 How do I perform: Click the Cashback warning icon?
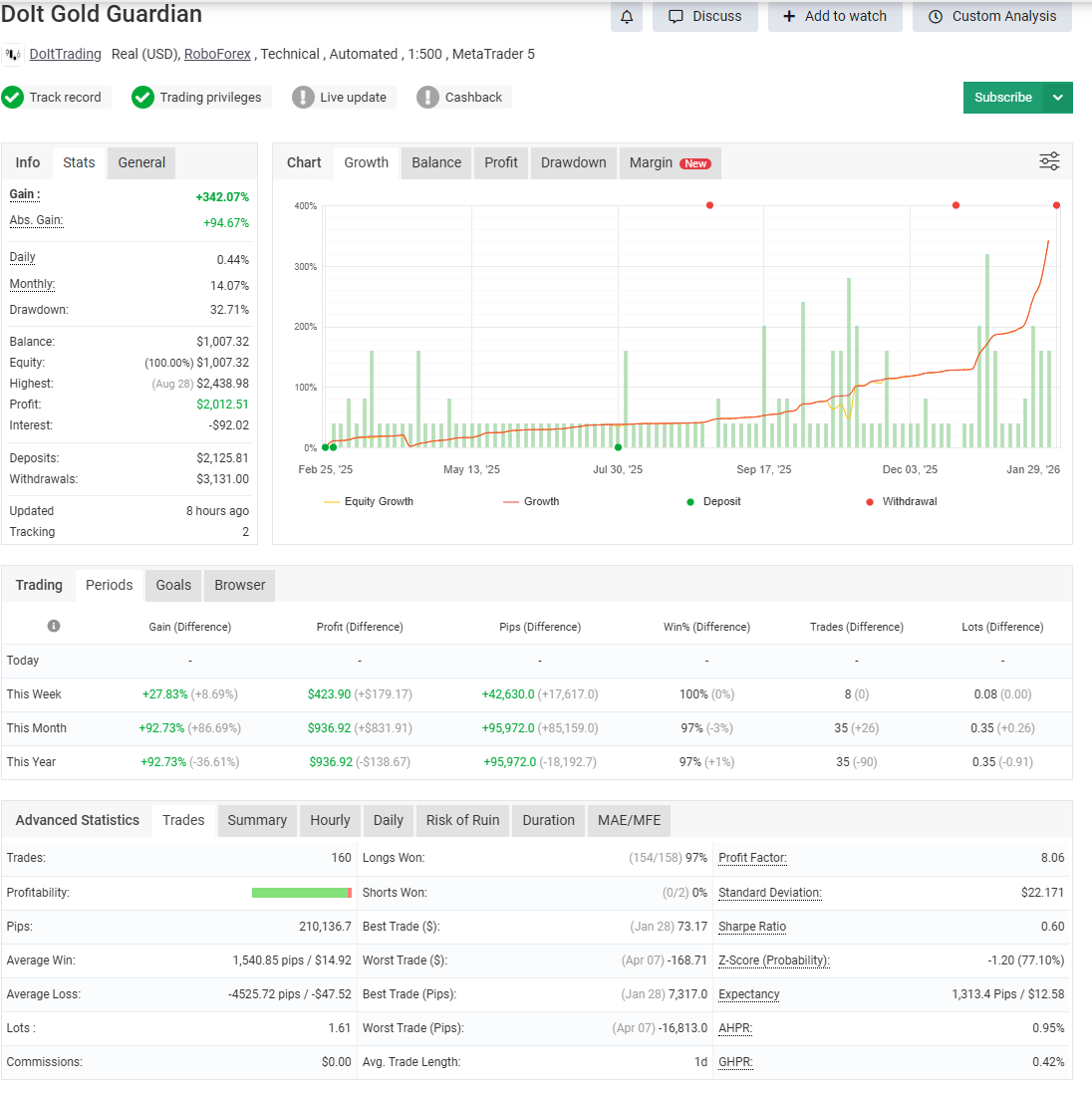coord(428,97)
